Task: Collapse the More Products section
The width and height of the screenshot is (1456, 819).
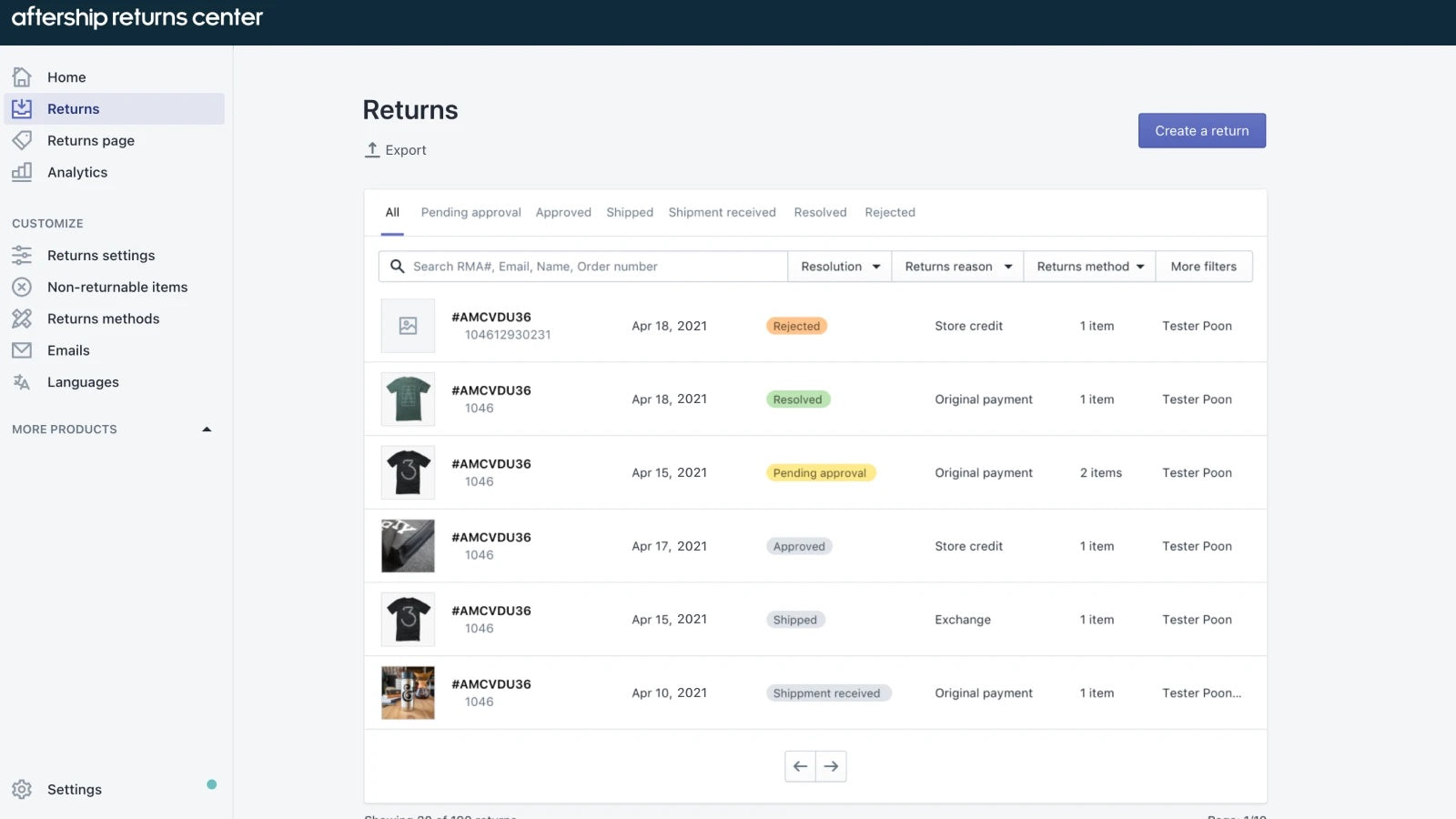Action: click(207, 430)
